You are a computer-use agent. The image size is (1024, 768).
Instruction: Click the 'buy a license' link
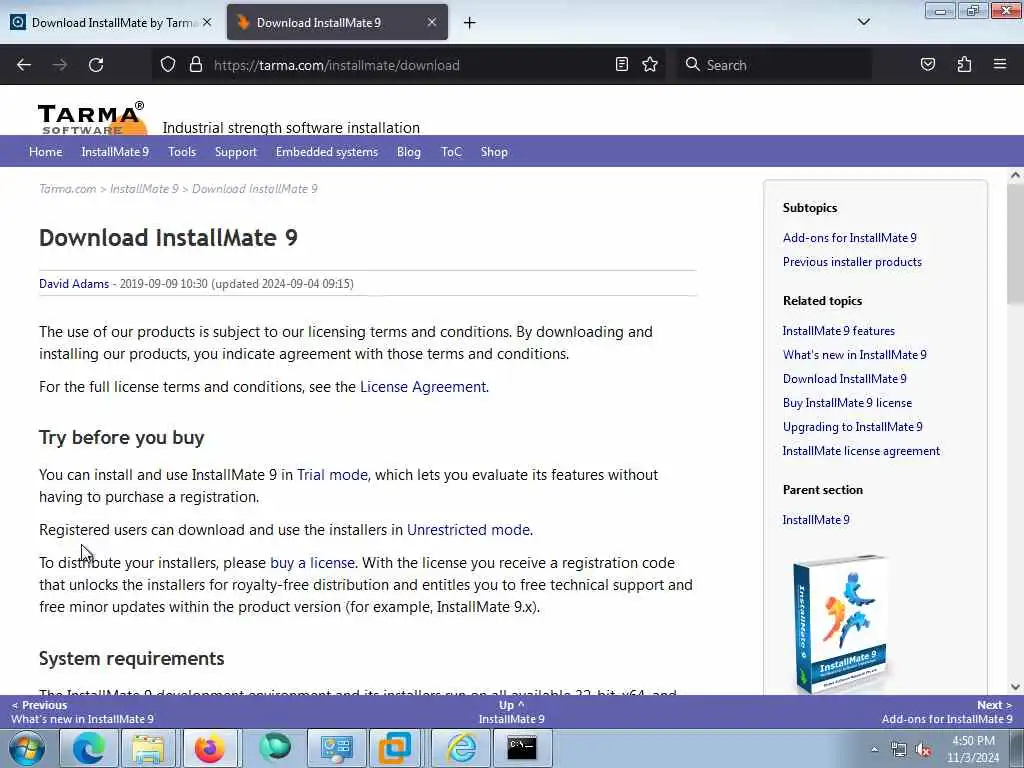coord(312,563)
